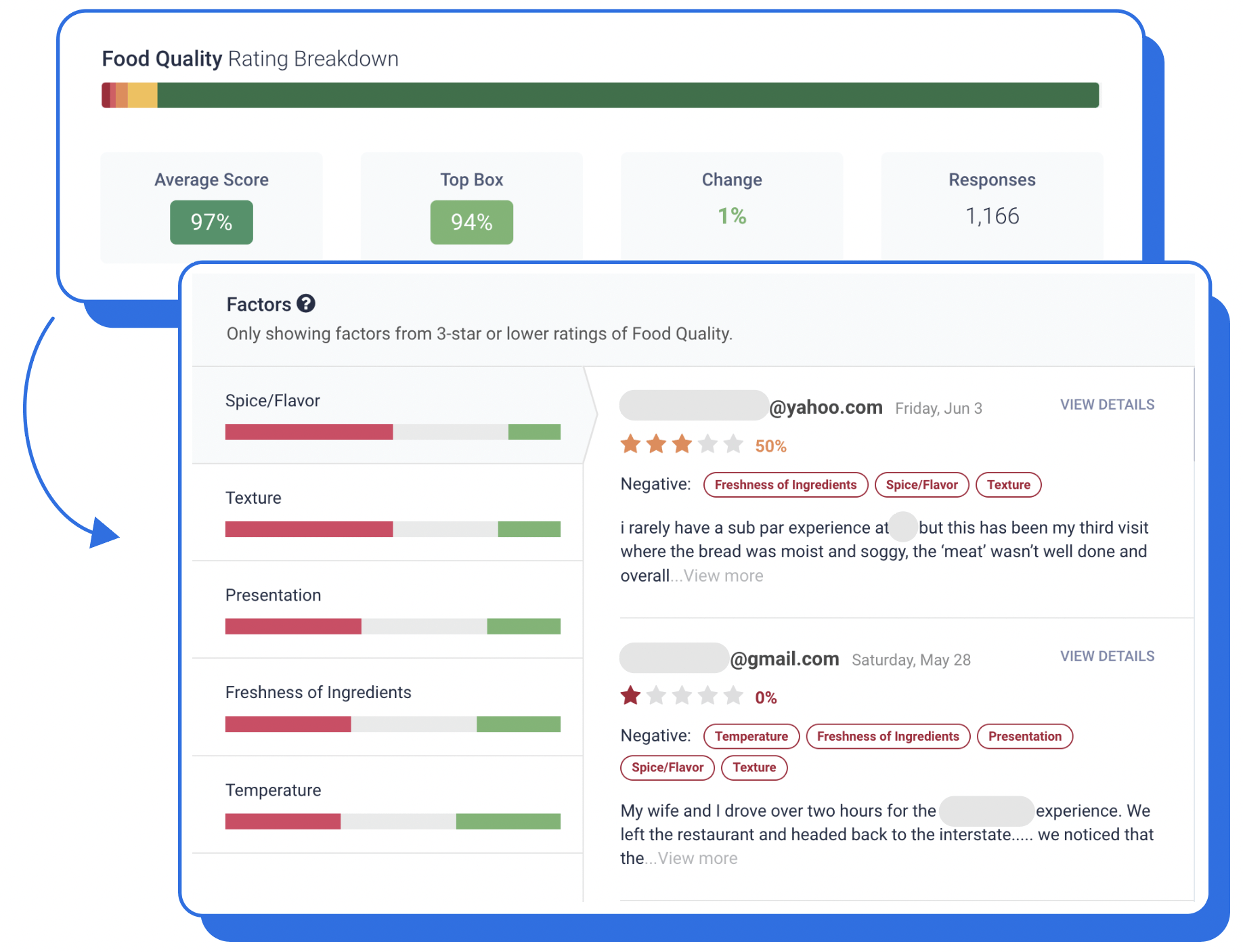
Task: Select the single red star on May 28 review
Action: (630, 696)
